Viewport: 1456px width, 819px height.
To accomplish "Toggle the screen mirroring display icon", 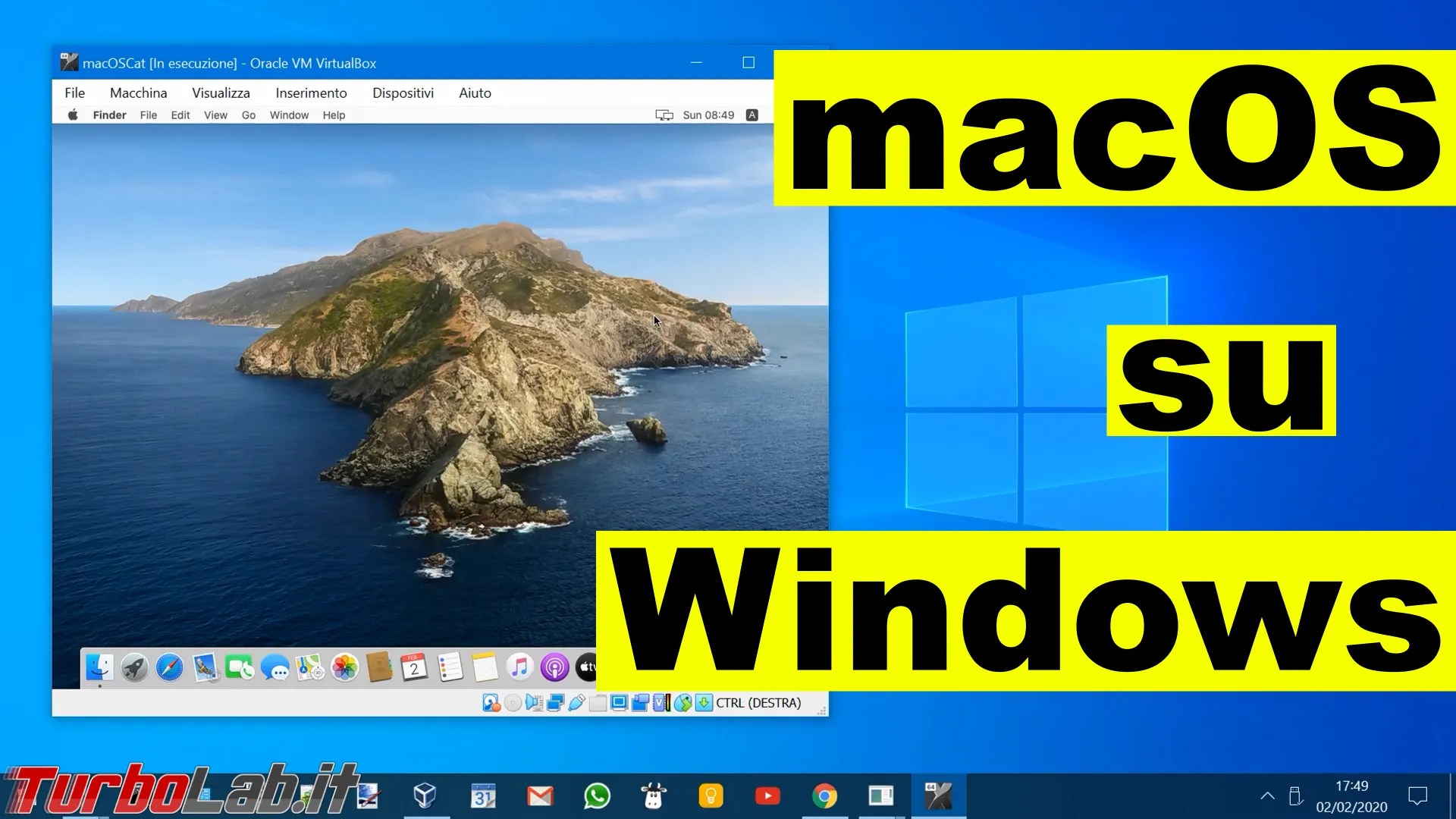I will tap(664, 115).
